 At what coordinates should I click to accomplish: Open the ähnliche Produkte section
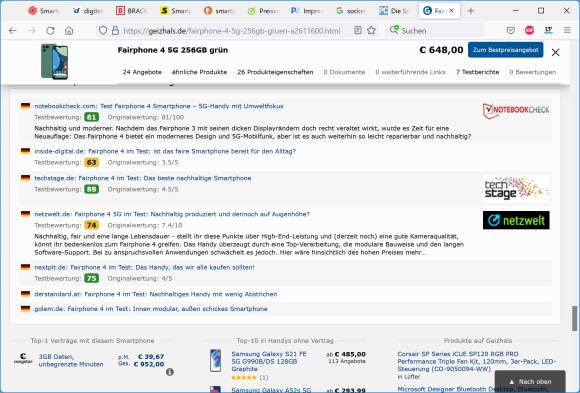pyautogui.click(x=199, y=72)
